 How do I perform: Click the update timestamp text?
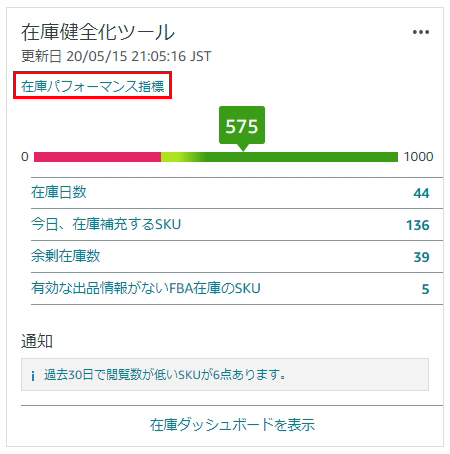[x=116, y=56]
